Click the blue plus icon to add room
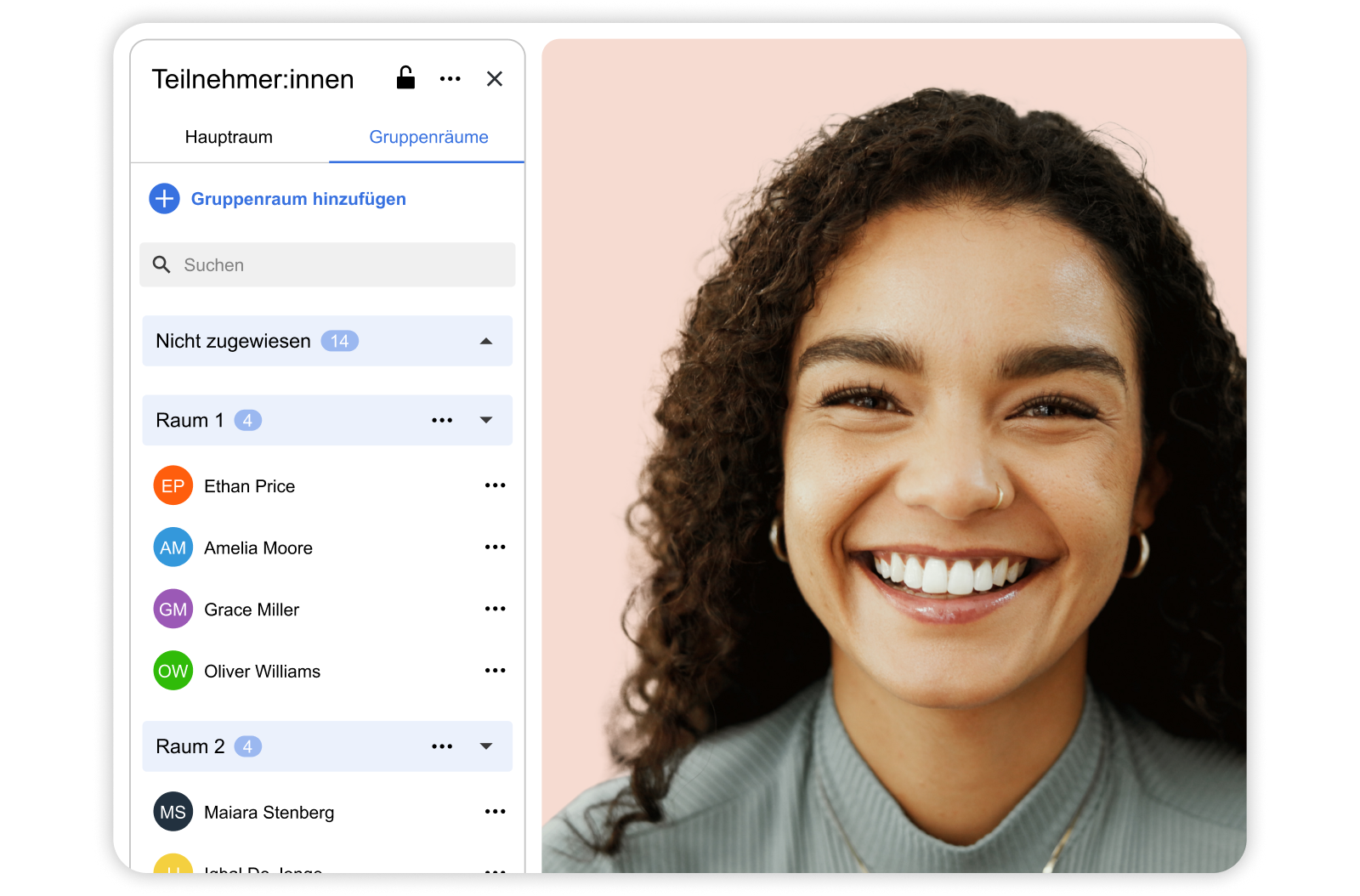Screen dimensions: 1360x896 click(164, 199)
